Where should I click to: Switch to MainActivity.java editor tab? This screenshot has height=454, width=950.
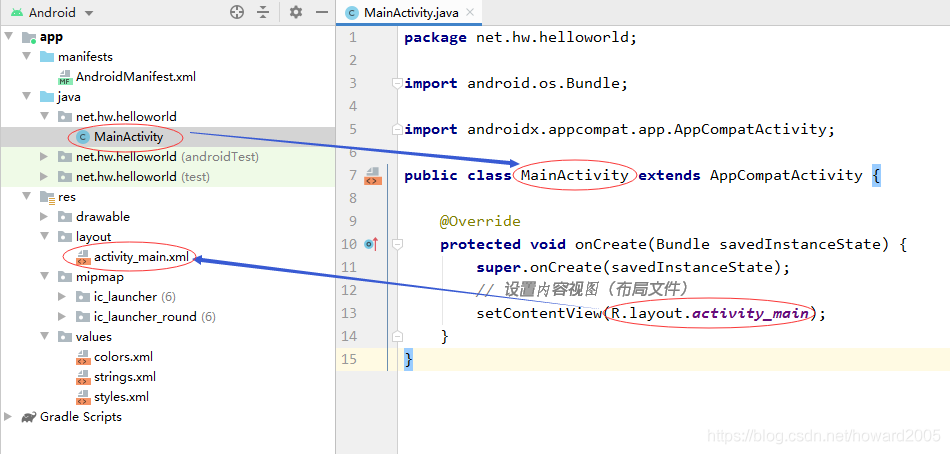point(411,13)
